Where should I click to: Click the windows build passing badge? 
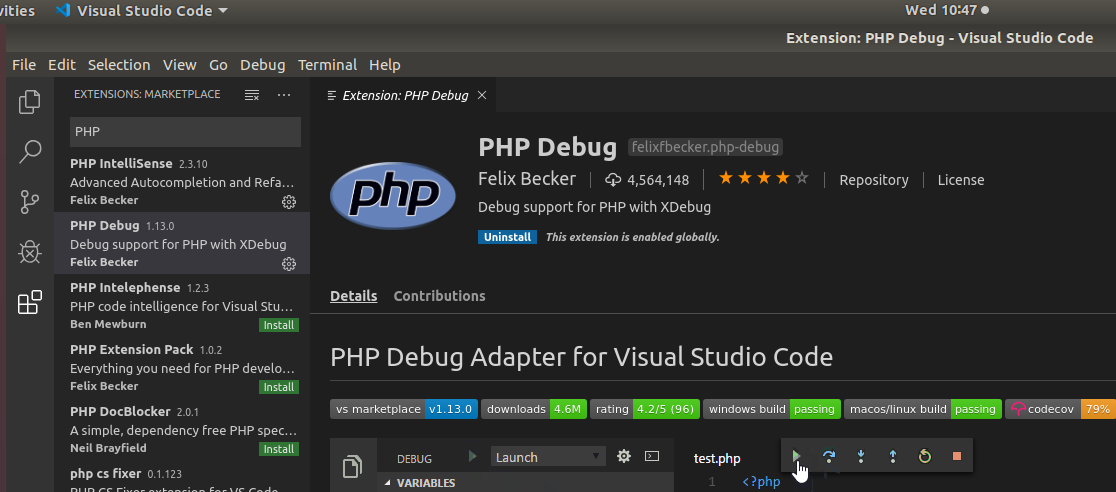[772, 409]
